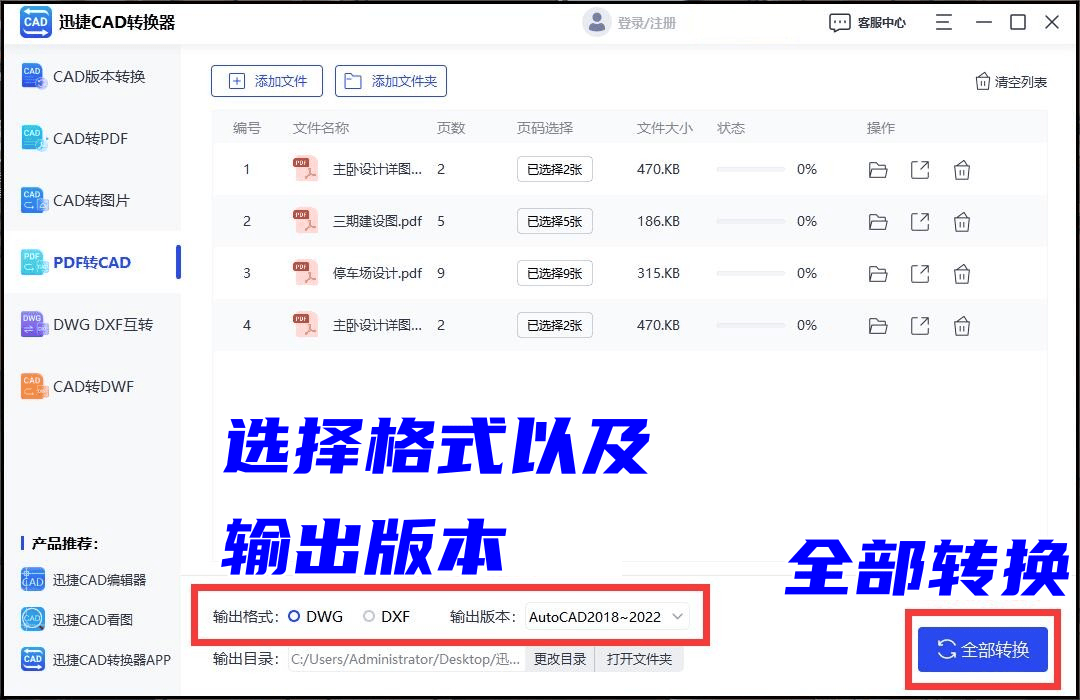This screenshot has width=1080, height=700.
Task: Select DXF output format
Action: point(386,617)
